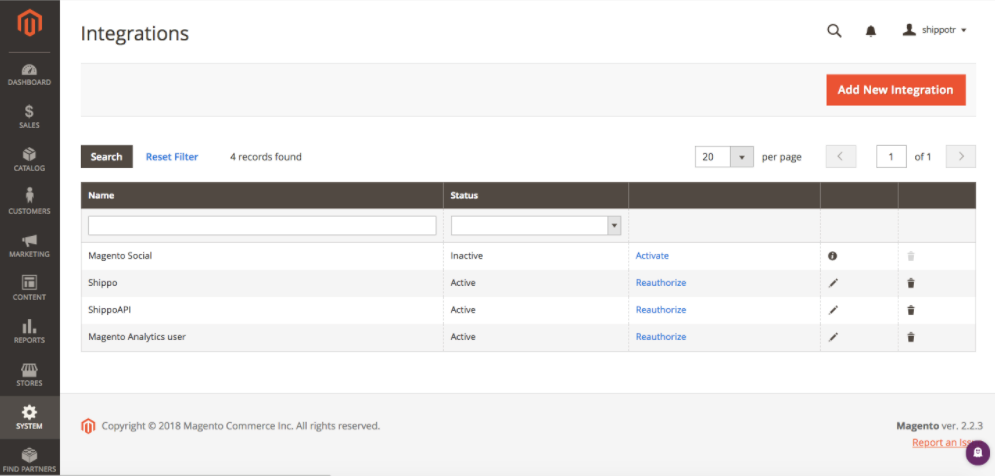The width and height of the screenshot is (995, 476).
Task: Click Add New Integration button
Action: (x=895, y=90)
